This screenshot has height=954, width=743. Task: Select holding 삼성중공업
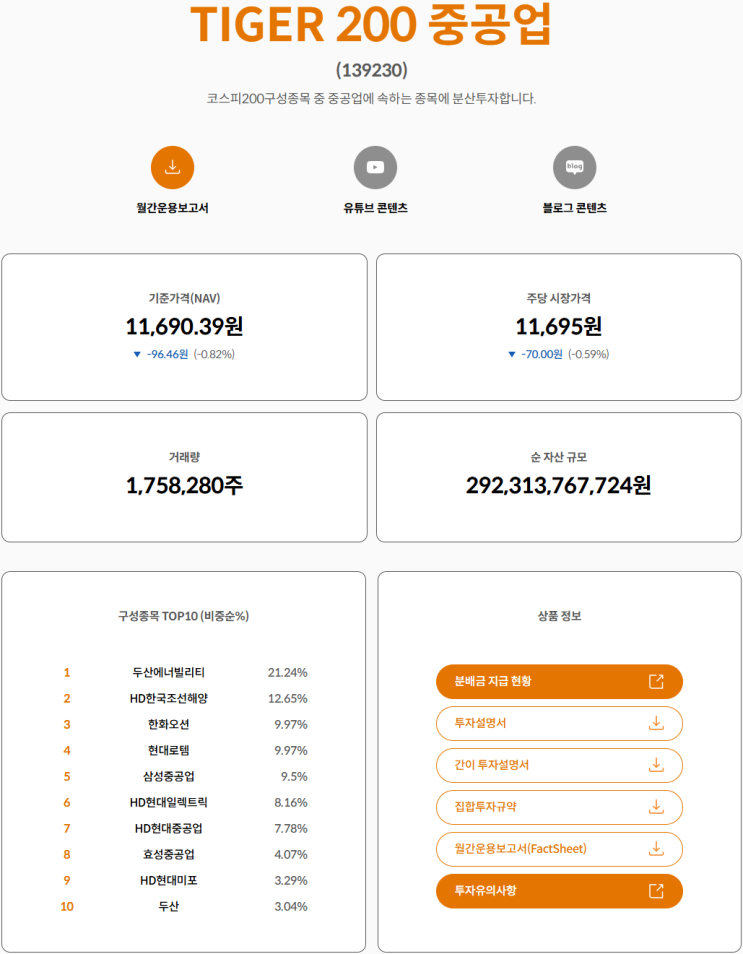(169, 777)
